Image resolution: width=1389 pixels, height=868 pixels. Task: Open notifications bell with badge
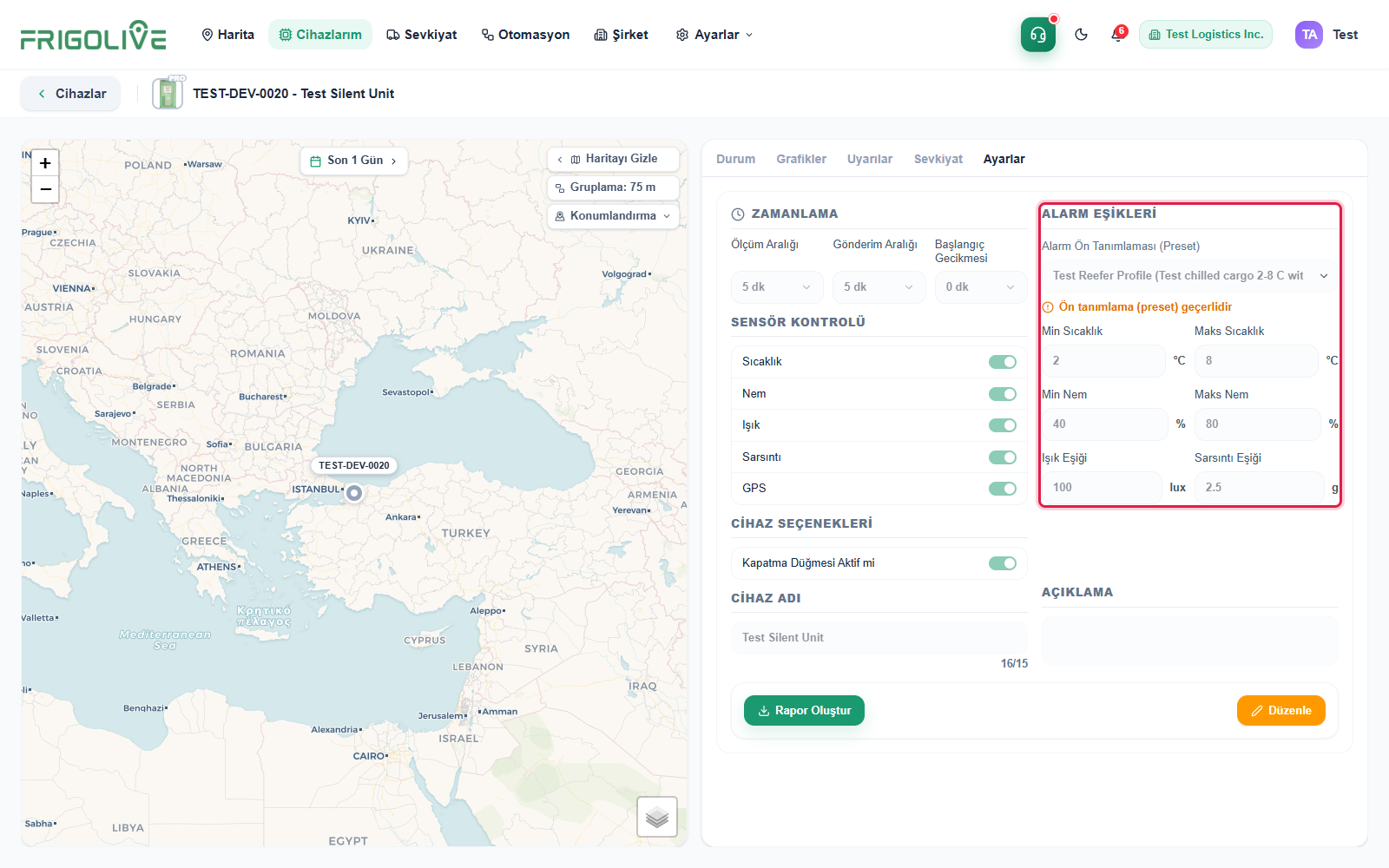point(1117,35)
